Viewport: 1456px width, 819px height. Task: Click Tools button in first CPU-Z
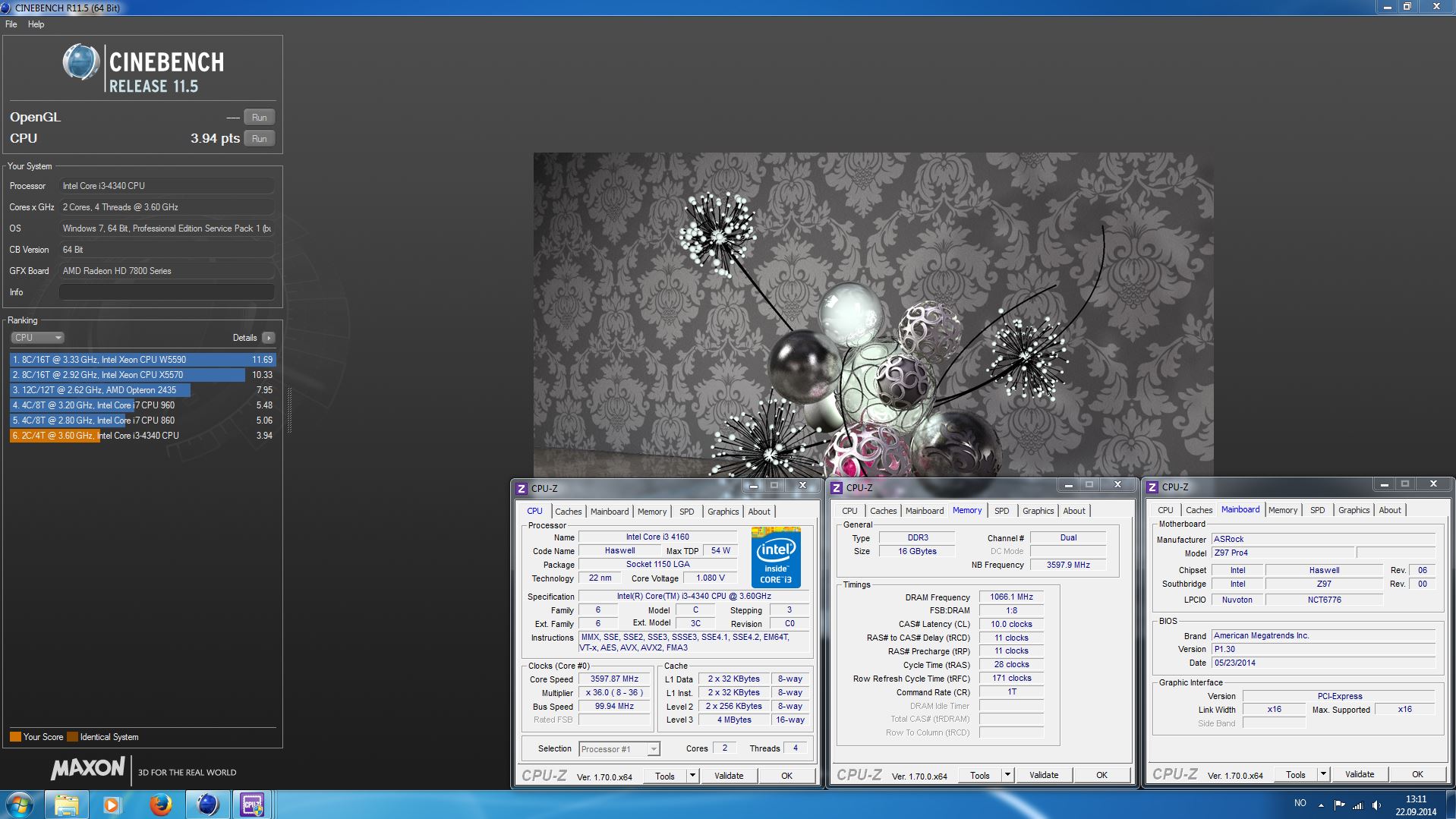pos(664,776)
